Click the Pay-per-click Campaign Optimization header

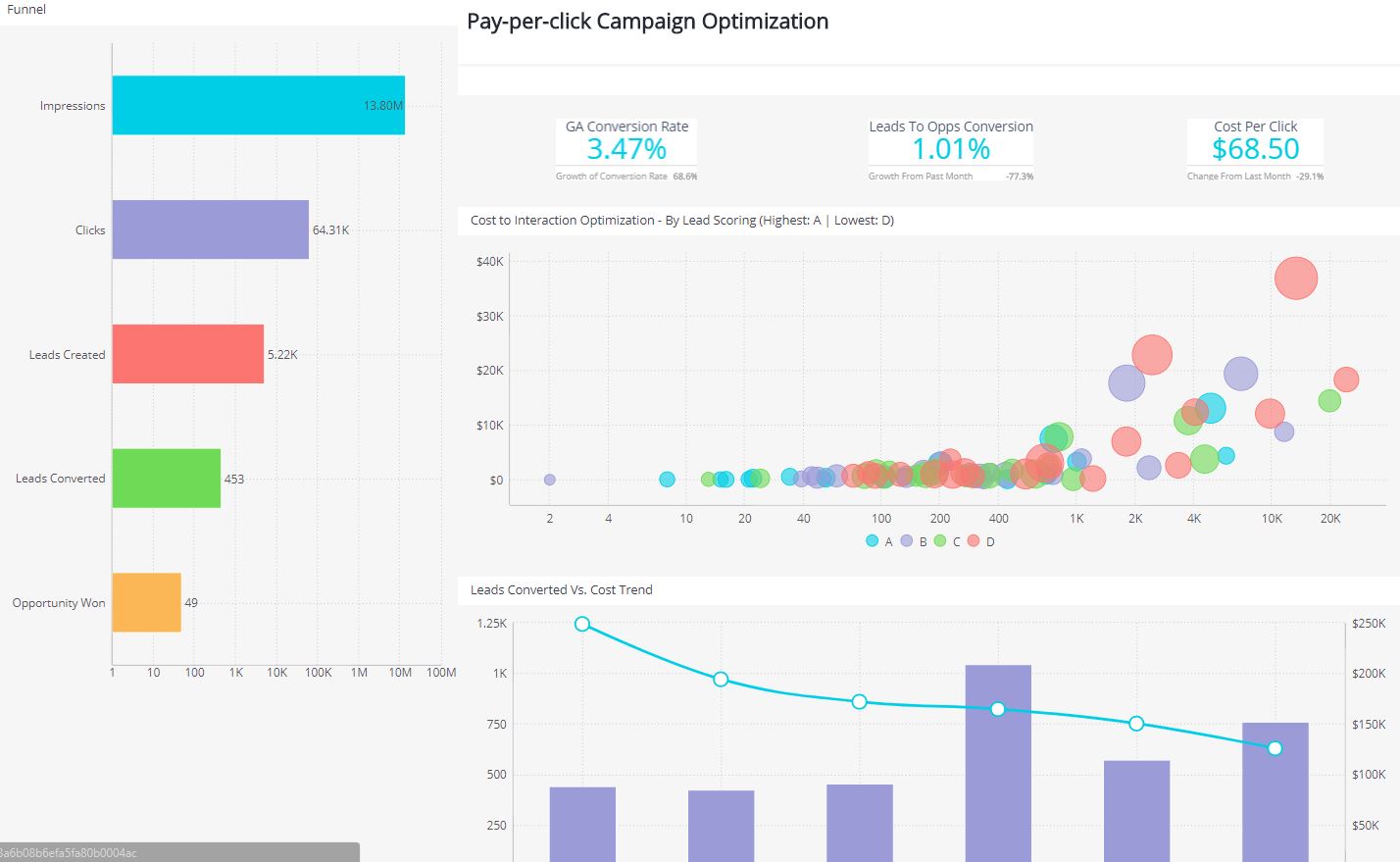[648, 21]
